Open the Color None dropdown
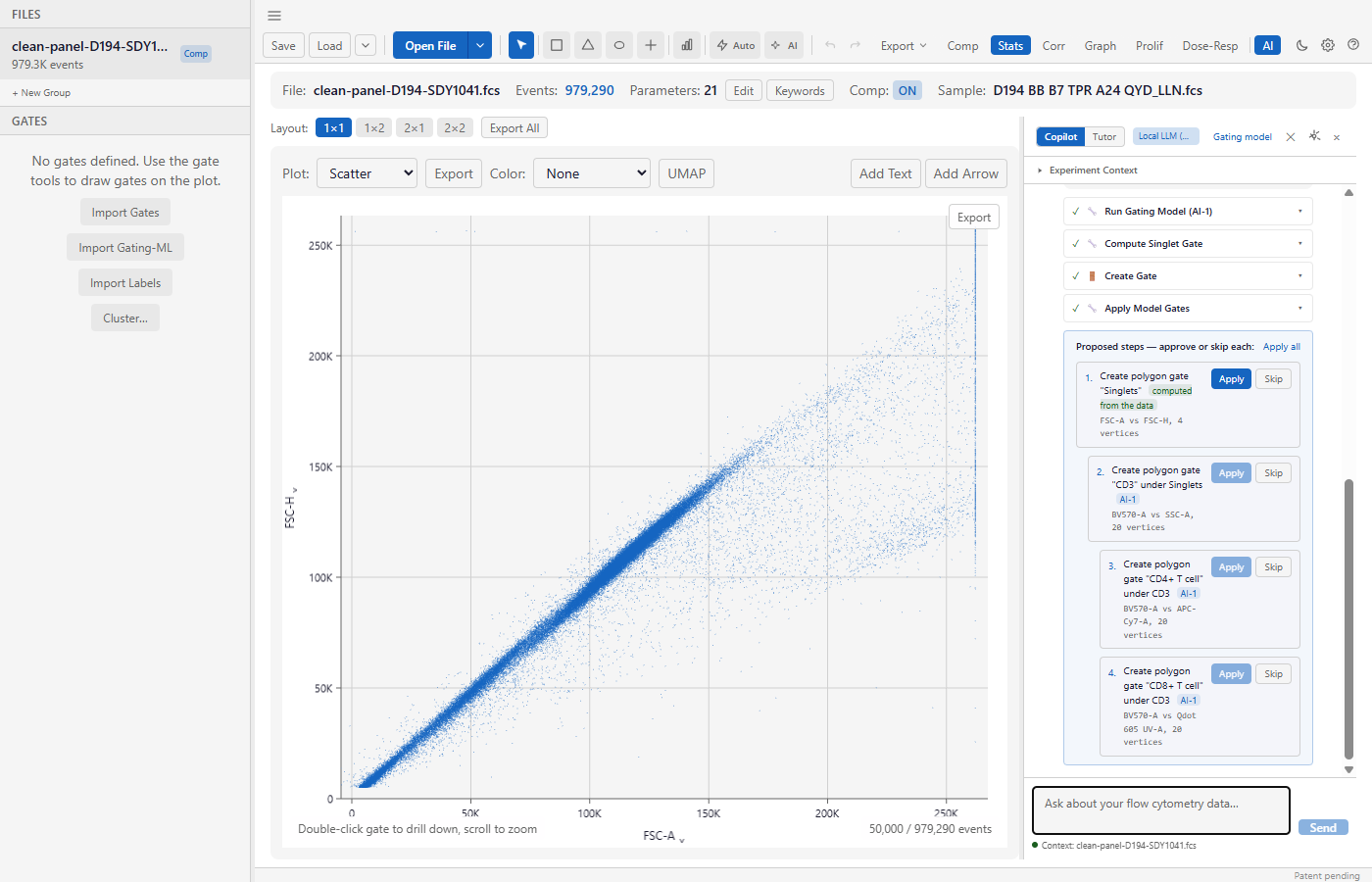Viewport: 1372px width, 882px height. pos(592,173)
